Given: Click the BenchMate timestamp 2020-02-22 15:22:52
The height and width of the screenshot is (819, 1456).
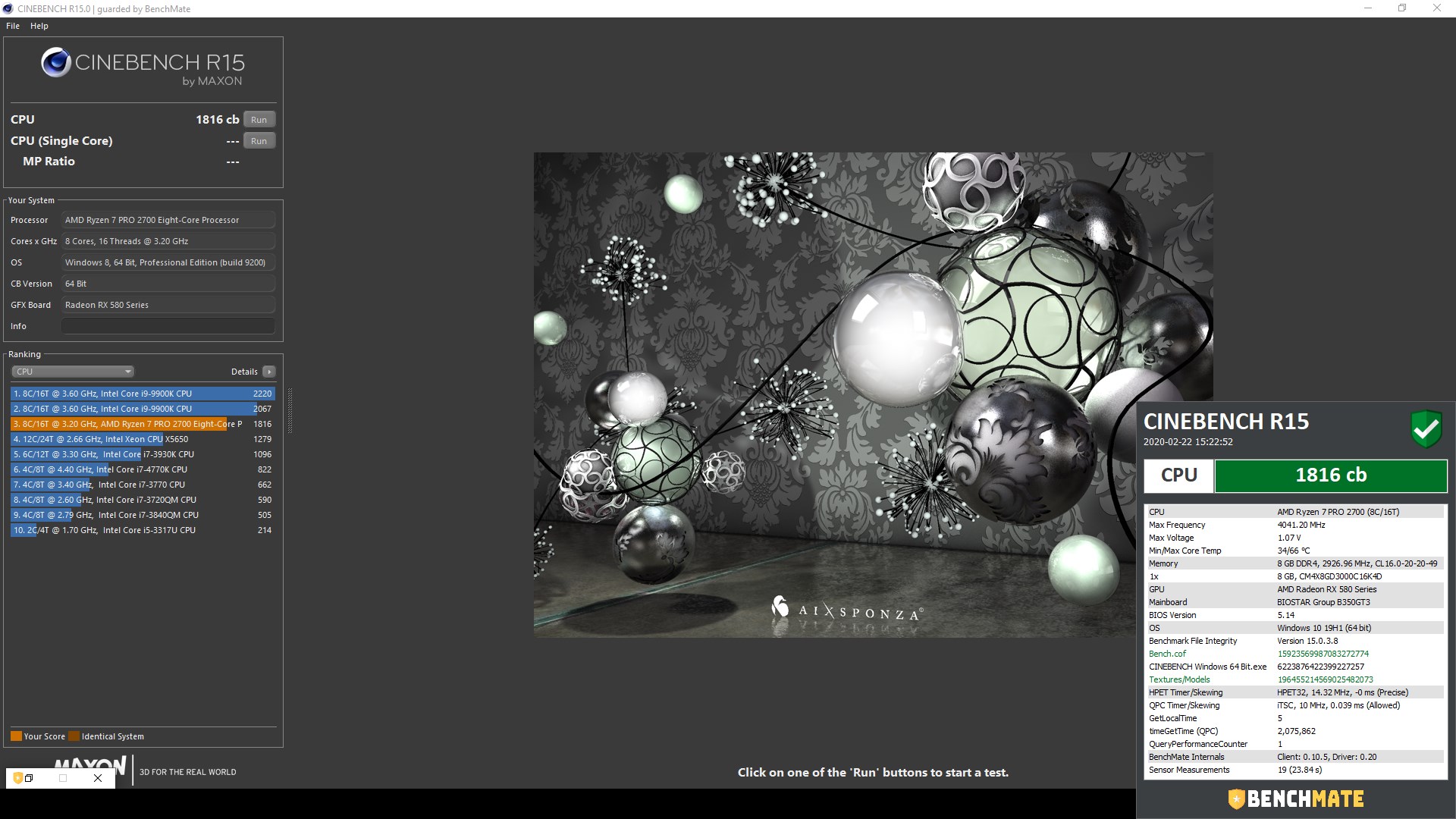Looking at the screenshot, I should coord(1188,442).
